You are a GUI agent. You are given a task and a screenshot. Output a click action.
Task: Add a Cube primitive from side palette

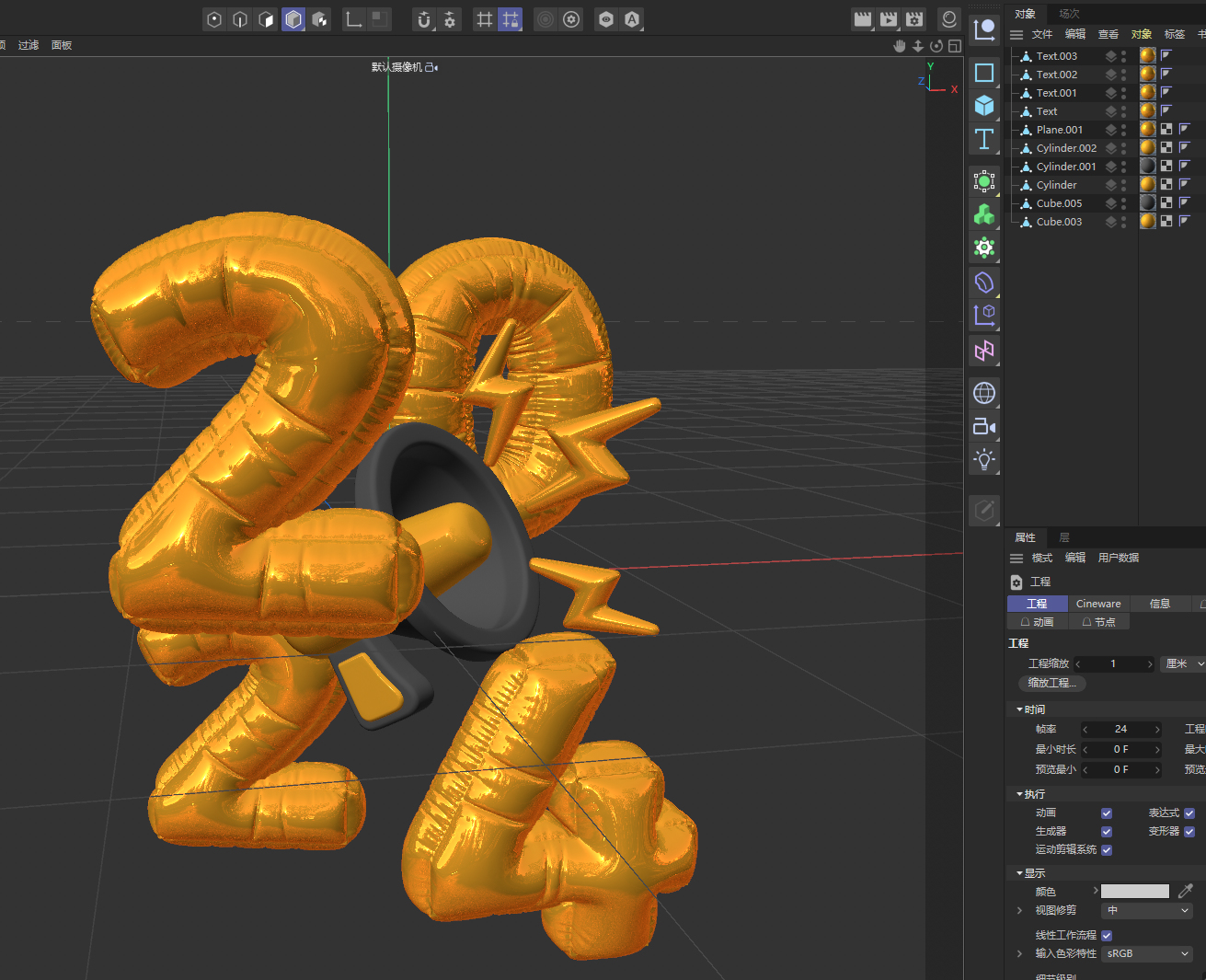point(984,106)
